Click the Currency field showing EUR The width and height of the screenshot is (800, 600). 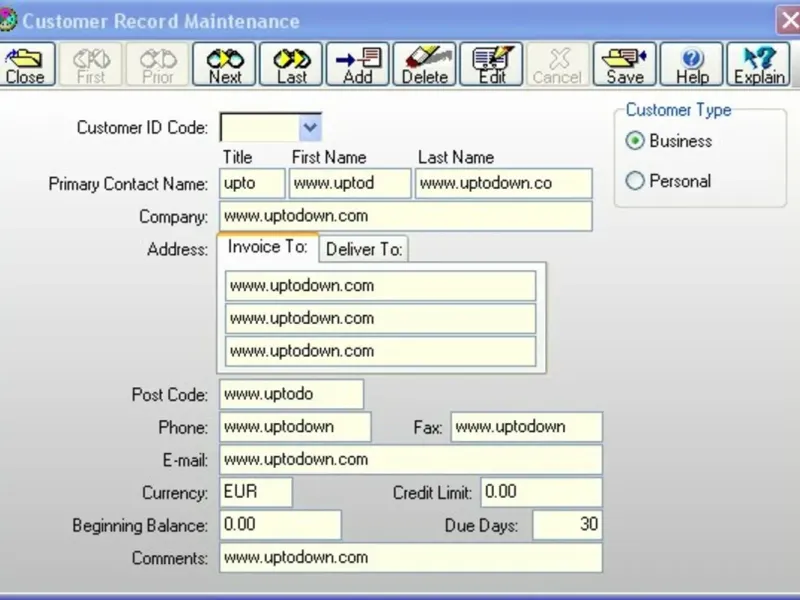click(x=256, y=492)
